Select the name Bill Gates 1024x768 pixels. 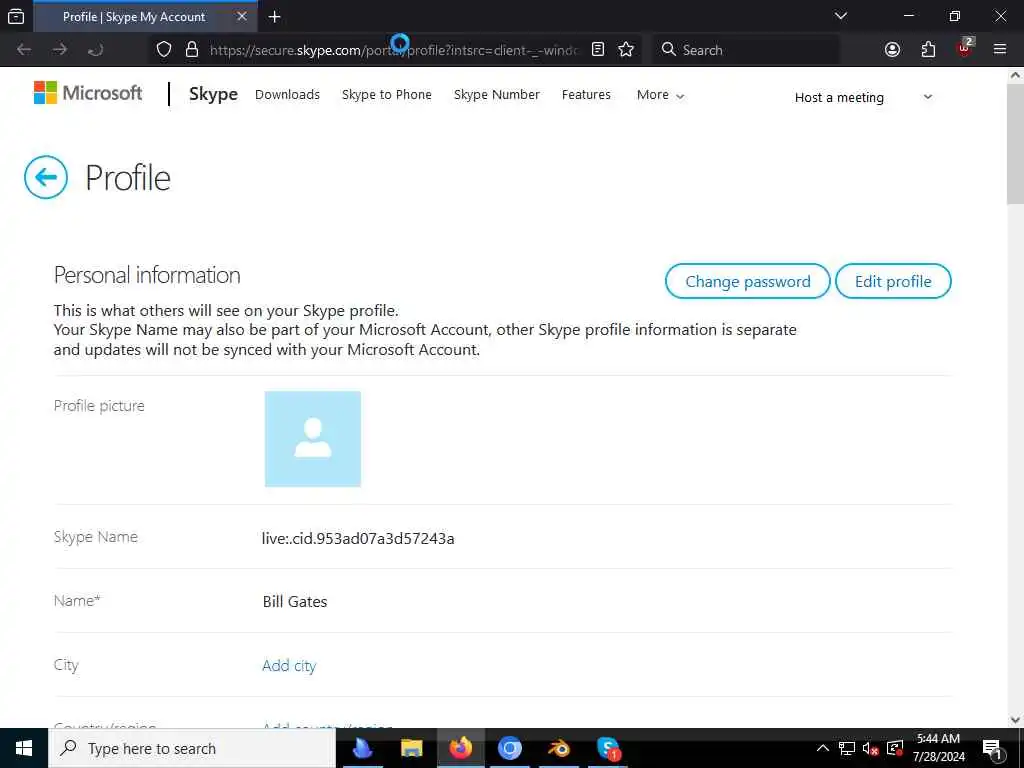pyautogui.click(x=295, y=601)
